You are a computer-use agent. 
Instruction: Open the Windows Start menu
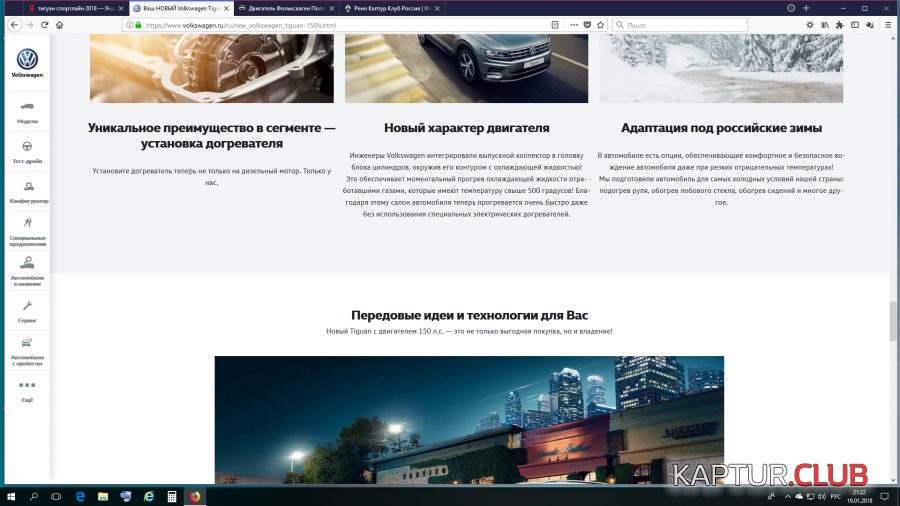(x=11, y=496)
